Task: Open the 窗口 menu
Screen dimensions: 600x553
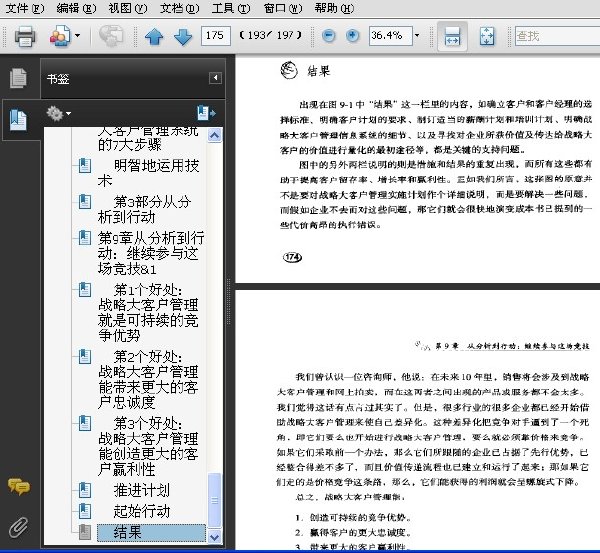Action: tap(282, 8)
